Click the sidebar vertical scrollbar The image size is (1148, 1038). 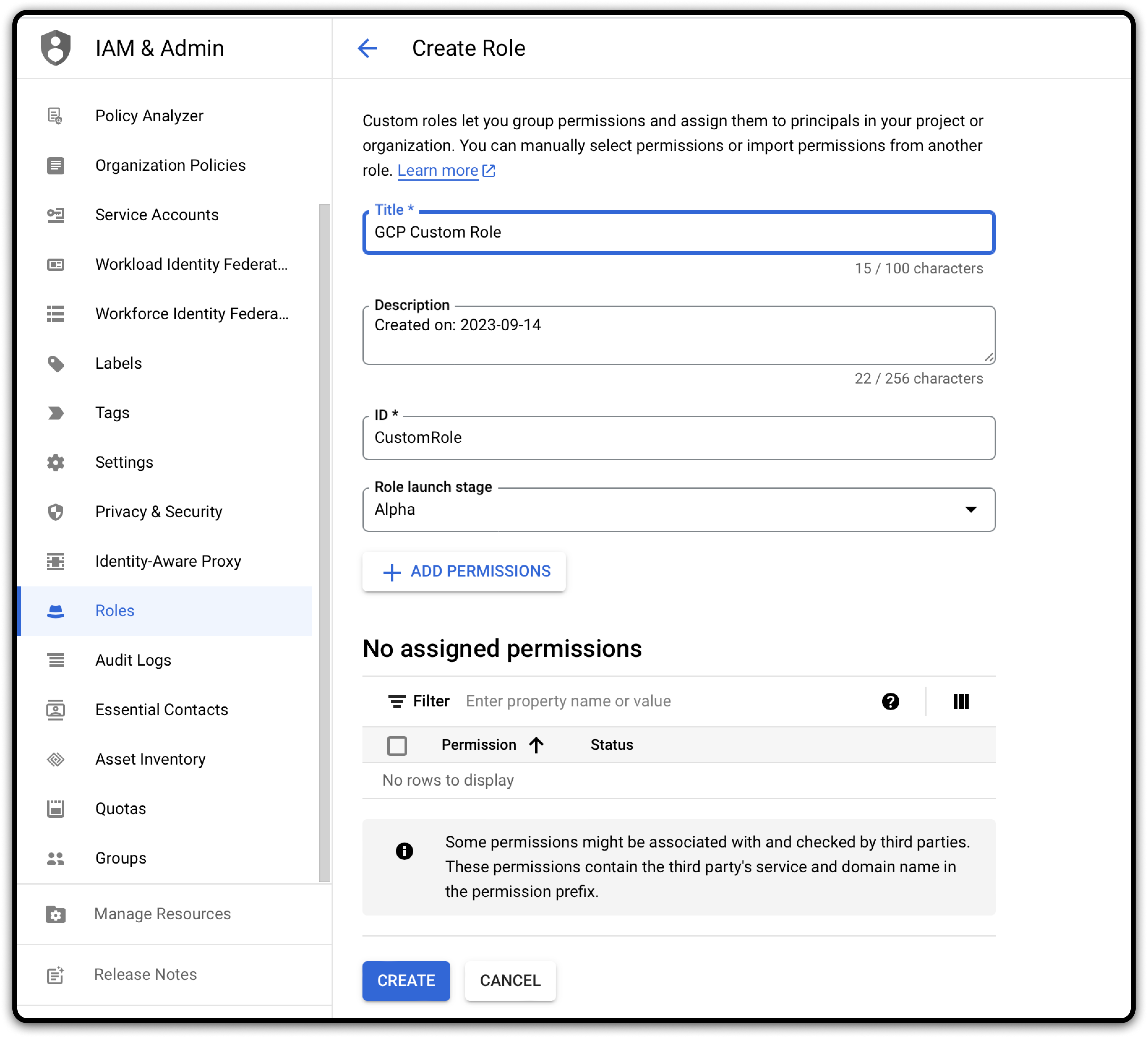pyautogui.click(x=325, y=541)
